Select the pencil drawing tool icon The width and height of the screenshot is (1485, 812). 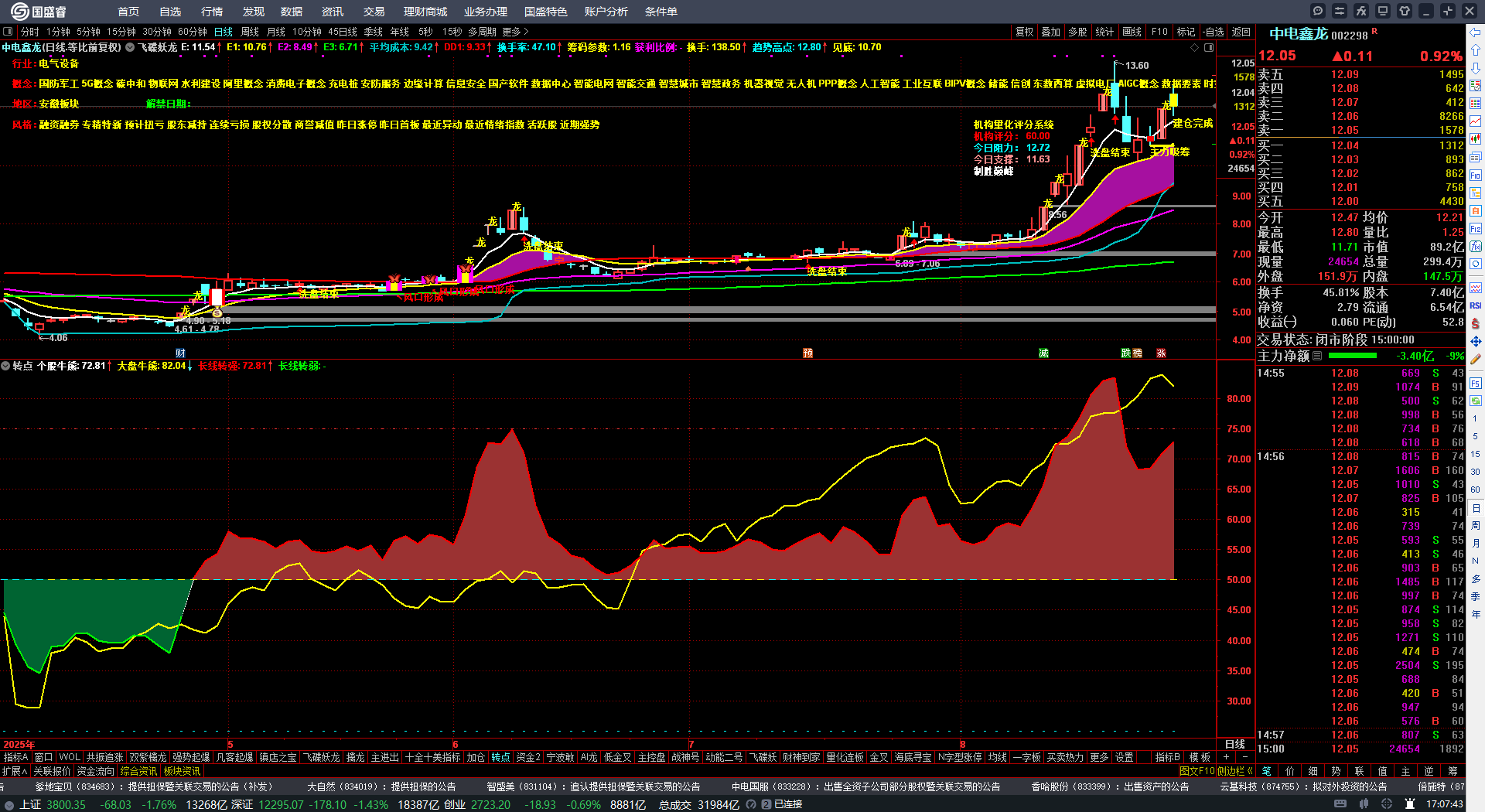click(x=1476, y=360)
